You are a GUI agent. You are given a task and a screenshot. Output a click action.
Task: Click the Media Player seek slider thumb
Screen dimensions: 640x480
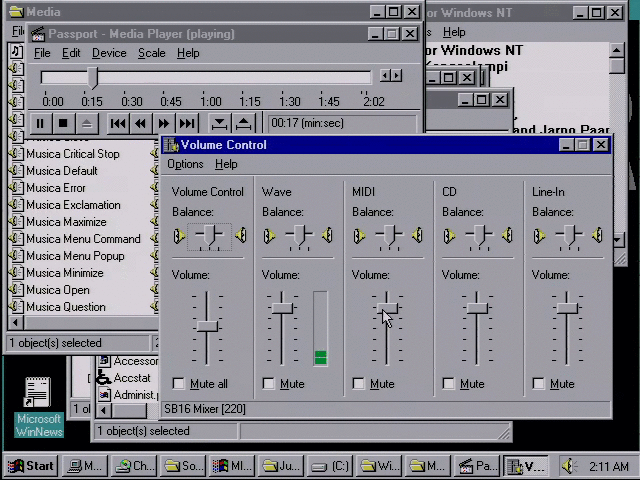click(x=93, y=78)
